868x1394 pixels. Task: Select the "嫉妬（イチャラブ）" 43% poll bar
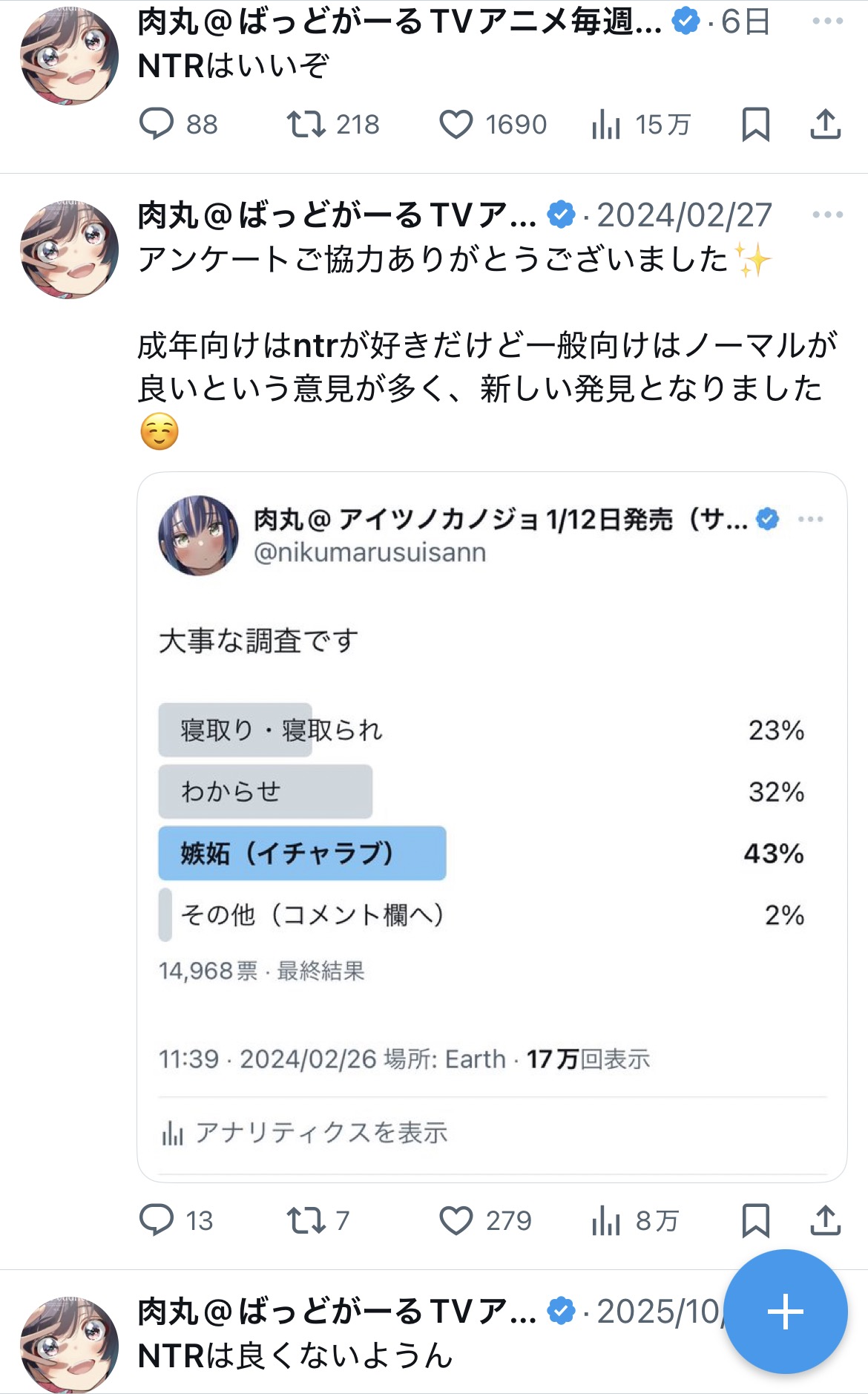[x=302, y=853]
